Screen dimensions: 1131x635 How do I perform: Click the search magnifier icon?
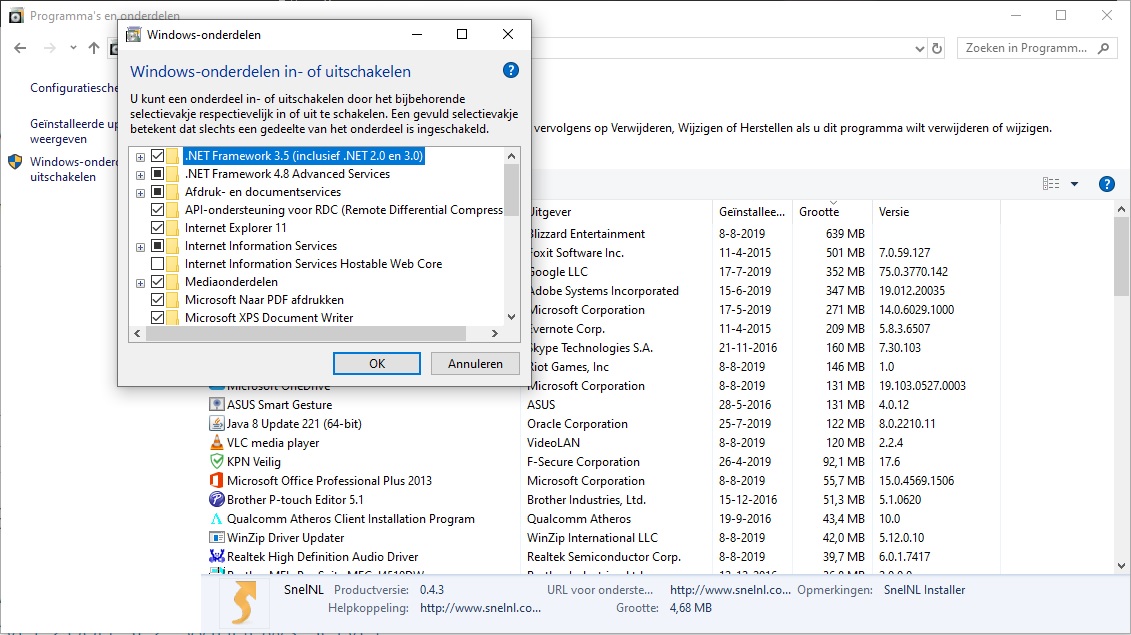click(x=1103, y=48)
